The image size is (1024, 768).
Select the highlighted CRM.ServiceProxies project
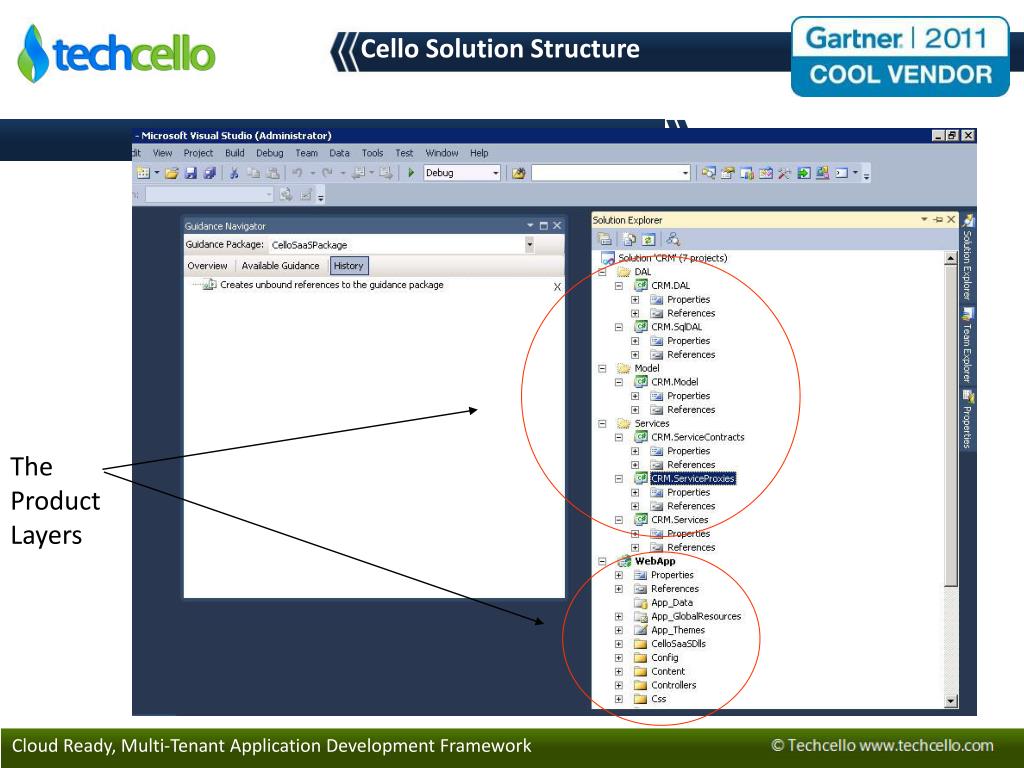click(693, 478)
